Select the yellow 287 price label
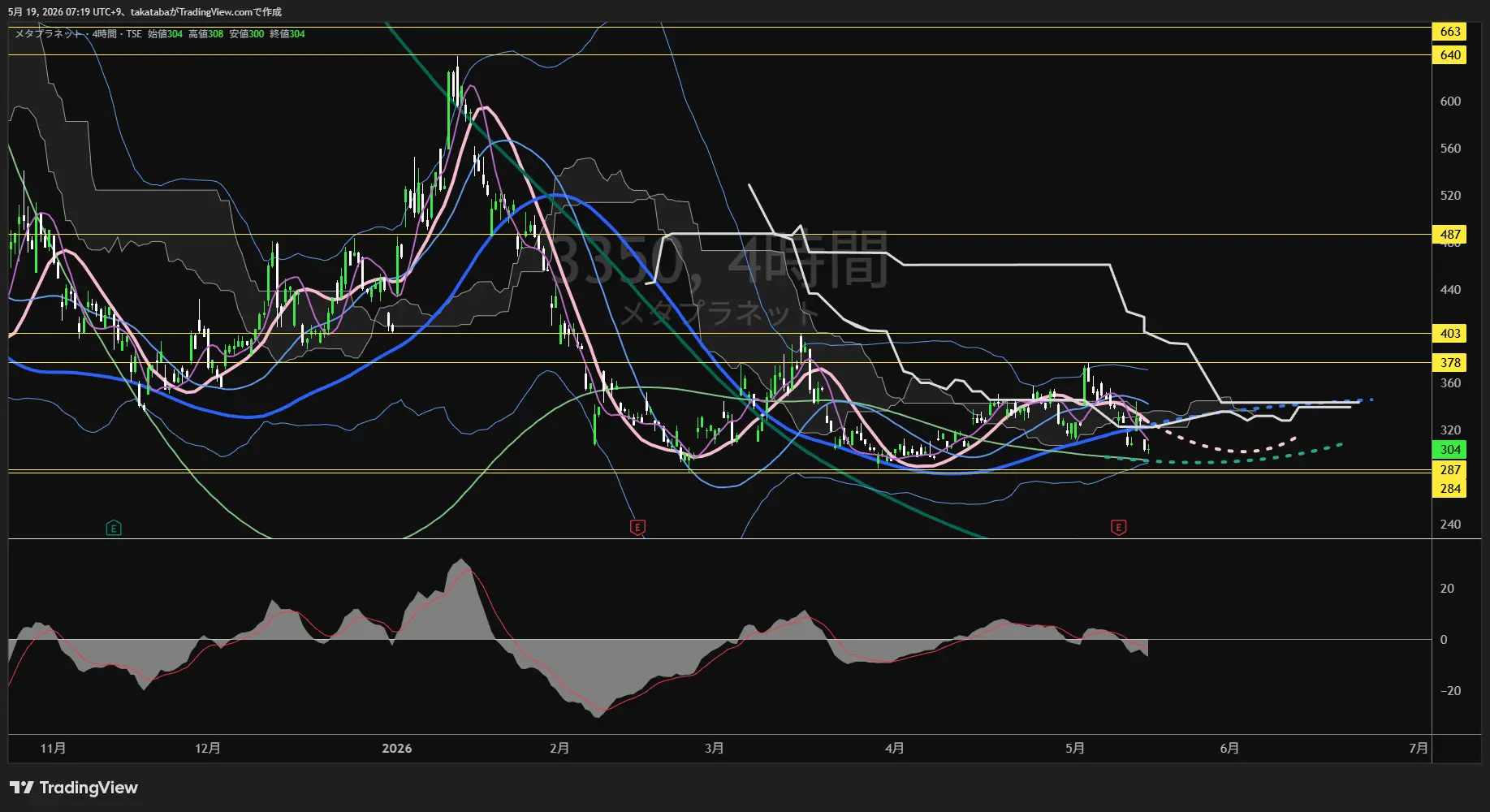The height and width of the screenshot is (812, 1490). (1449, 470)
